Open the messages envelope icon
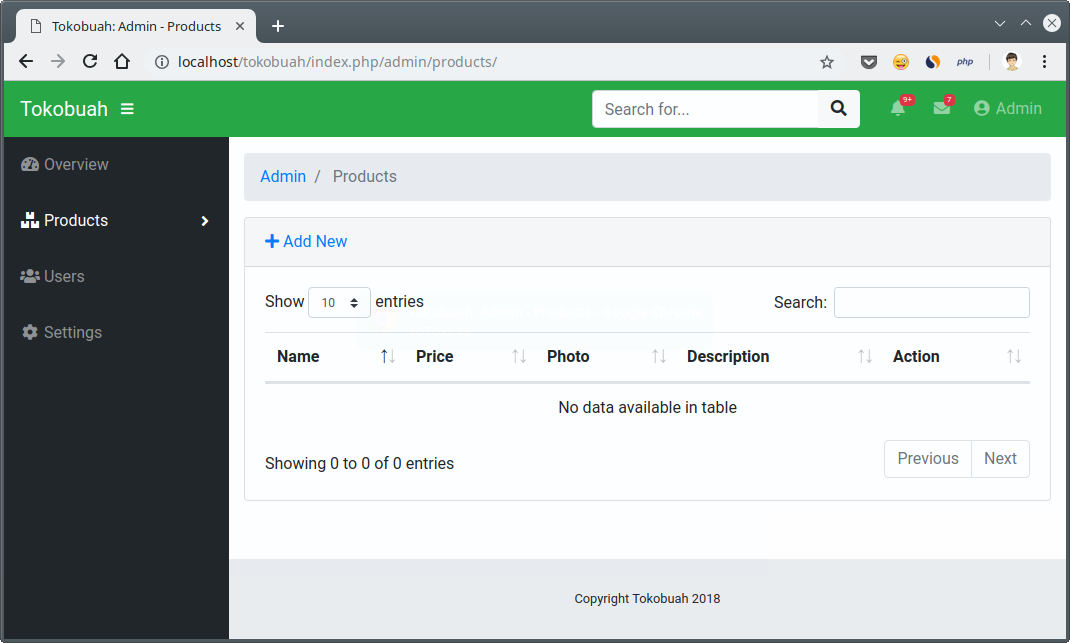The image size is (1070, 643). [x=942, y=109]
